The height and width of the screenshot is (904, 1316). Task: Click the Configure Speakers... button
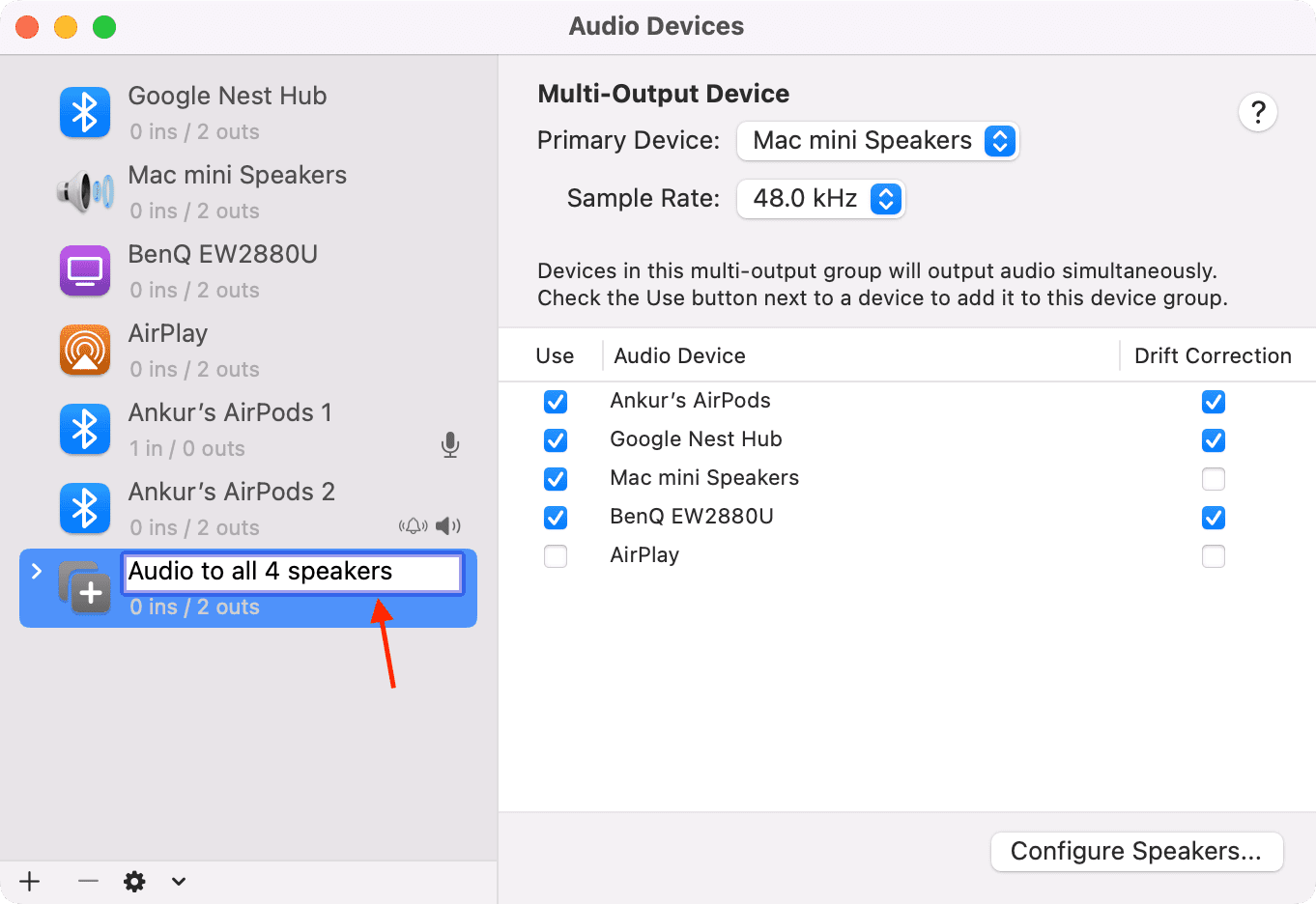click(1137, 852)
